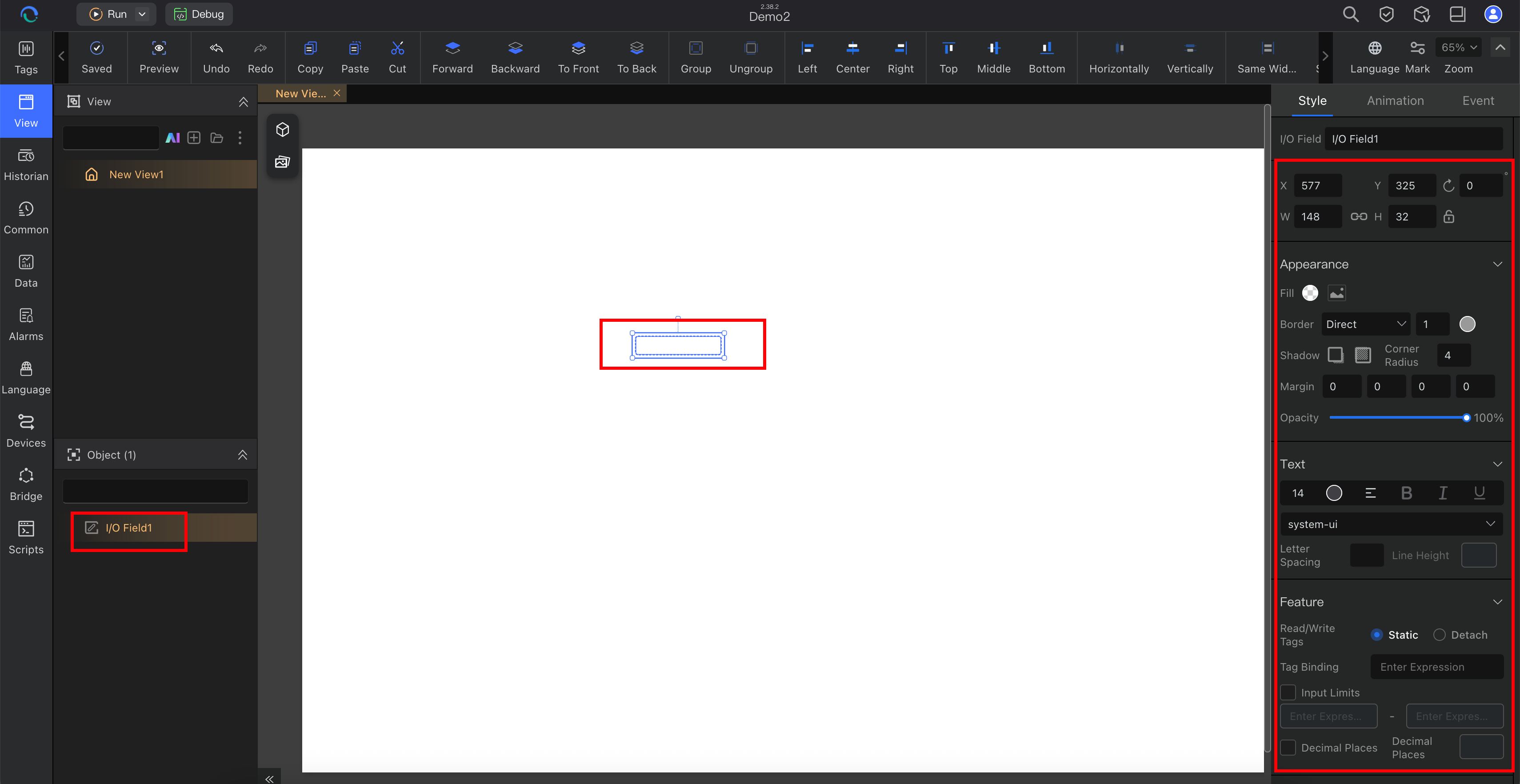Screen dimensions: 1520x784
Task: Collapse the Object (1) panel
Action: pyautogui.click(x=243, y=455)
